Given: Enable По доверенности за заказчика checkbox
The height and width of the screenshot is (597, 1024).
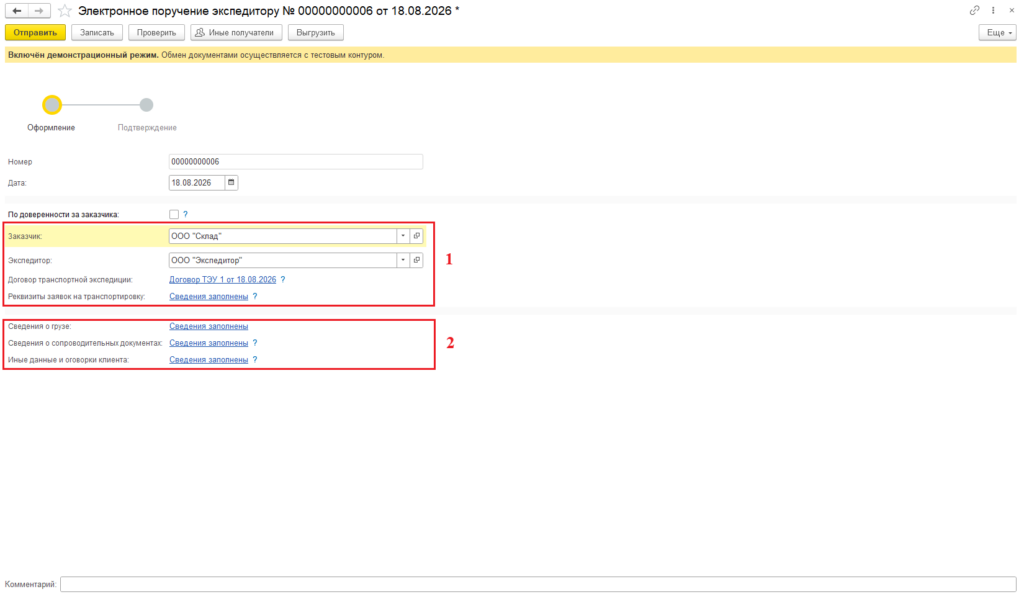Looking at the screenshot, I should 174,214.
